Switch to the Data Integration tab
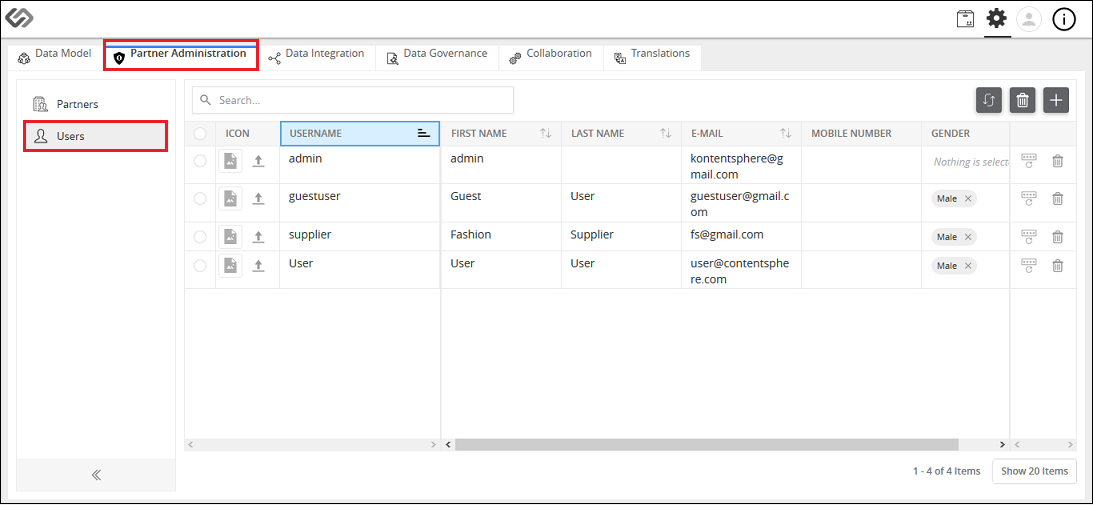This screenshot has height=505, width=1093. pyautogui.click(x=316, y=55)
